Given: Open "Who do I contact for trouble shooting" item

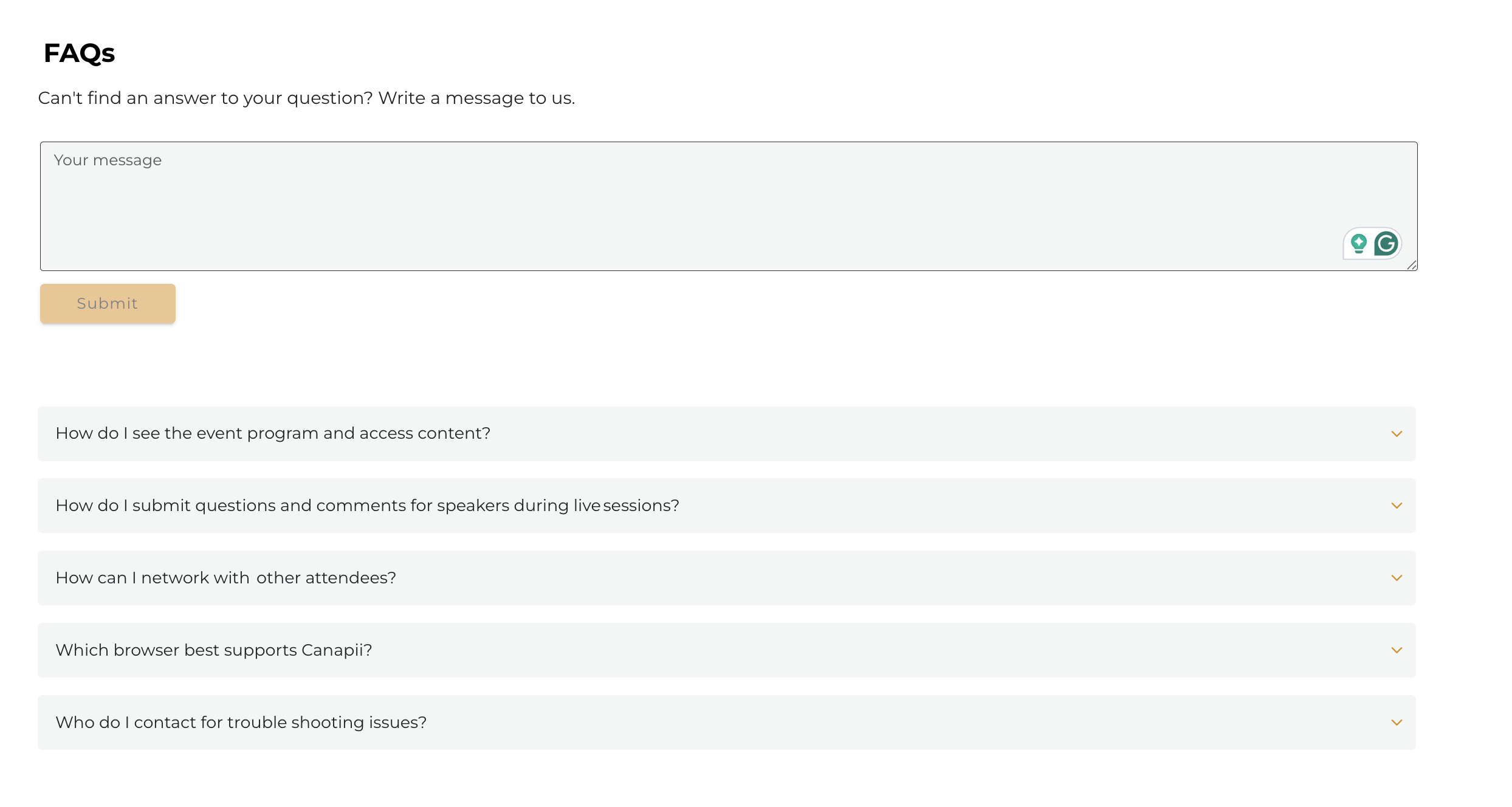Looking at the screenshot, I should coord(241,723).
